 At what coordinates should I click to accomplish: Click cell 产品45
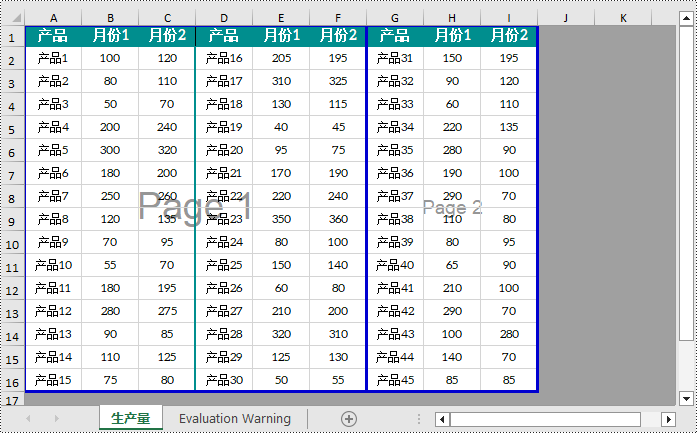point(395,380)
